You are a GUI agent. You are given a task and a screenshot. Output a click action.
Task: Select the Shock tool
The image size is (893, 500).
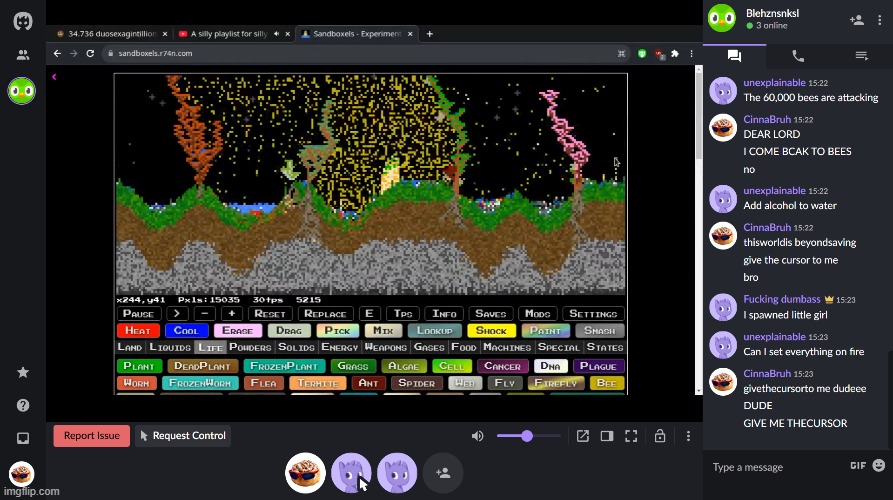(x=491, y=331)
